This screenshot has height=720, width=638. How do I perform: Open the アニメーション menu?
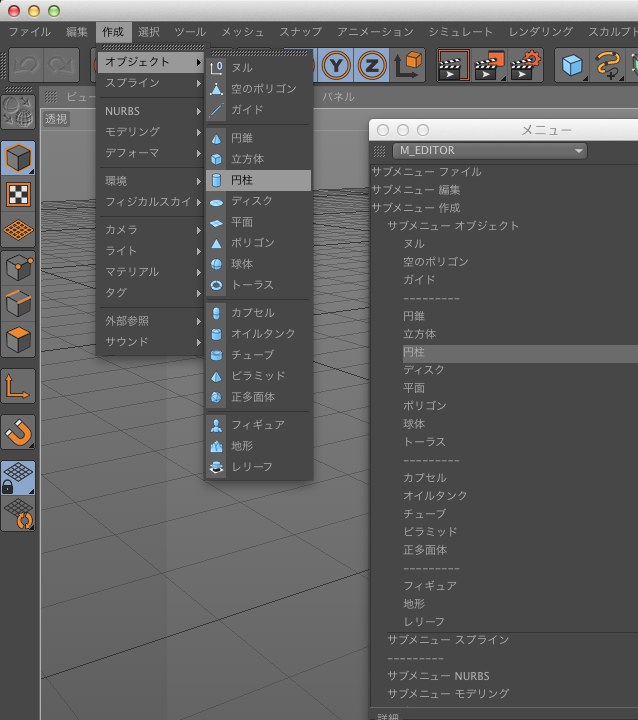[375, 32]
